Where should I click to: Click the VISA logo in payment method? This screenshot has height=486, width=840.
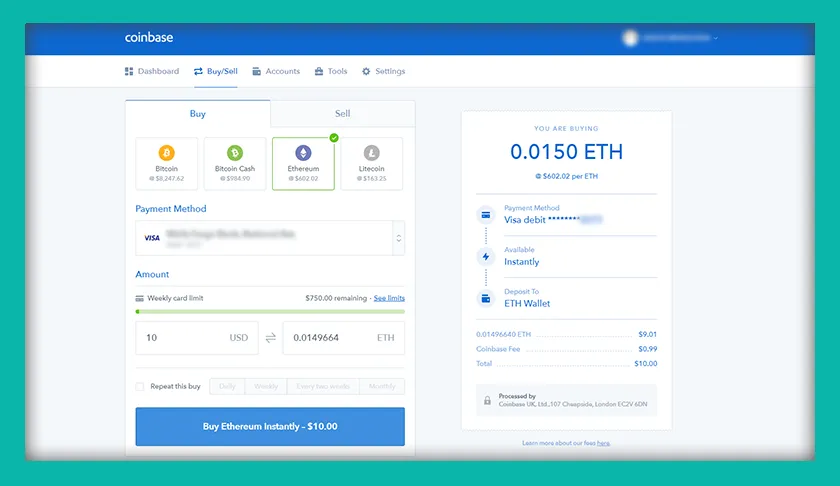152,238
